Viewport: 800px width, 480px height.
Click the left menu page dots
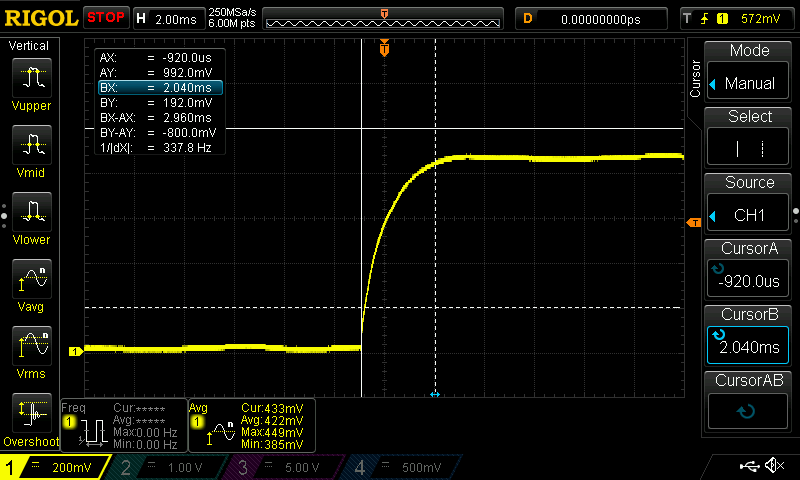pyautogui.click(x=4, y=216)
